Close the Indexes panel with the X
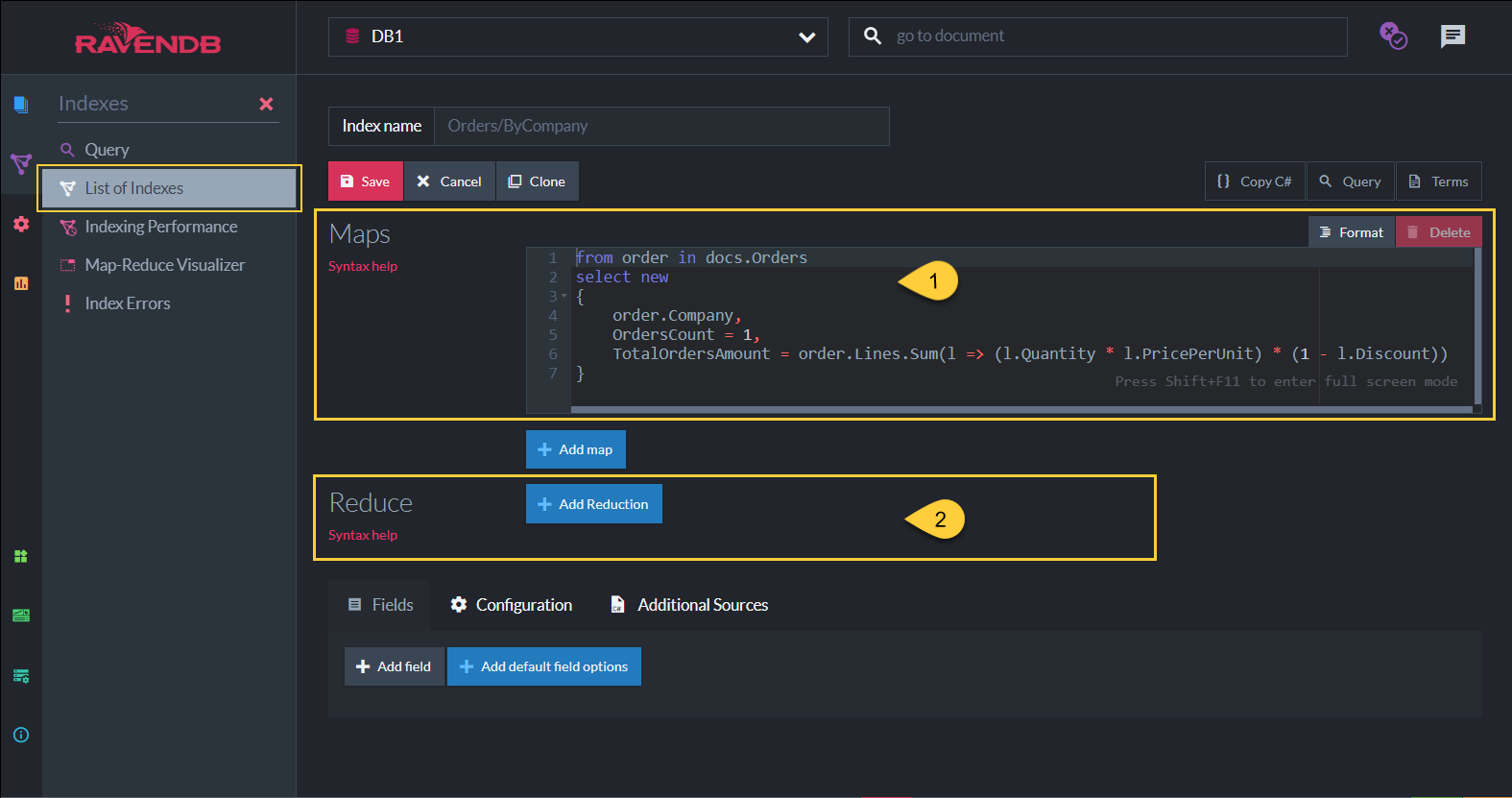 (266, 104)
